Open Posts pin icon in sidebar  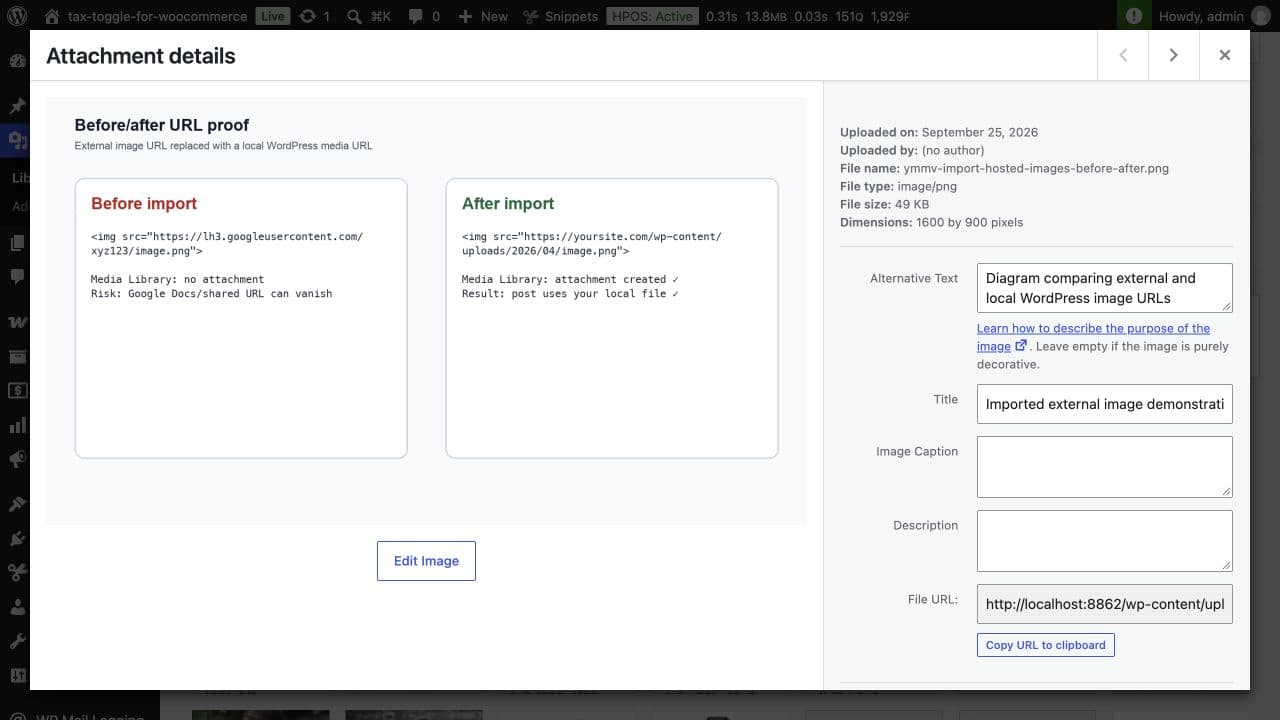tap(16, 105)
